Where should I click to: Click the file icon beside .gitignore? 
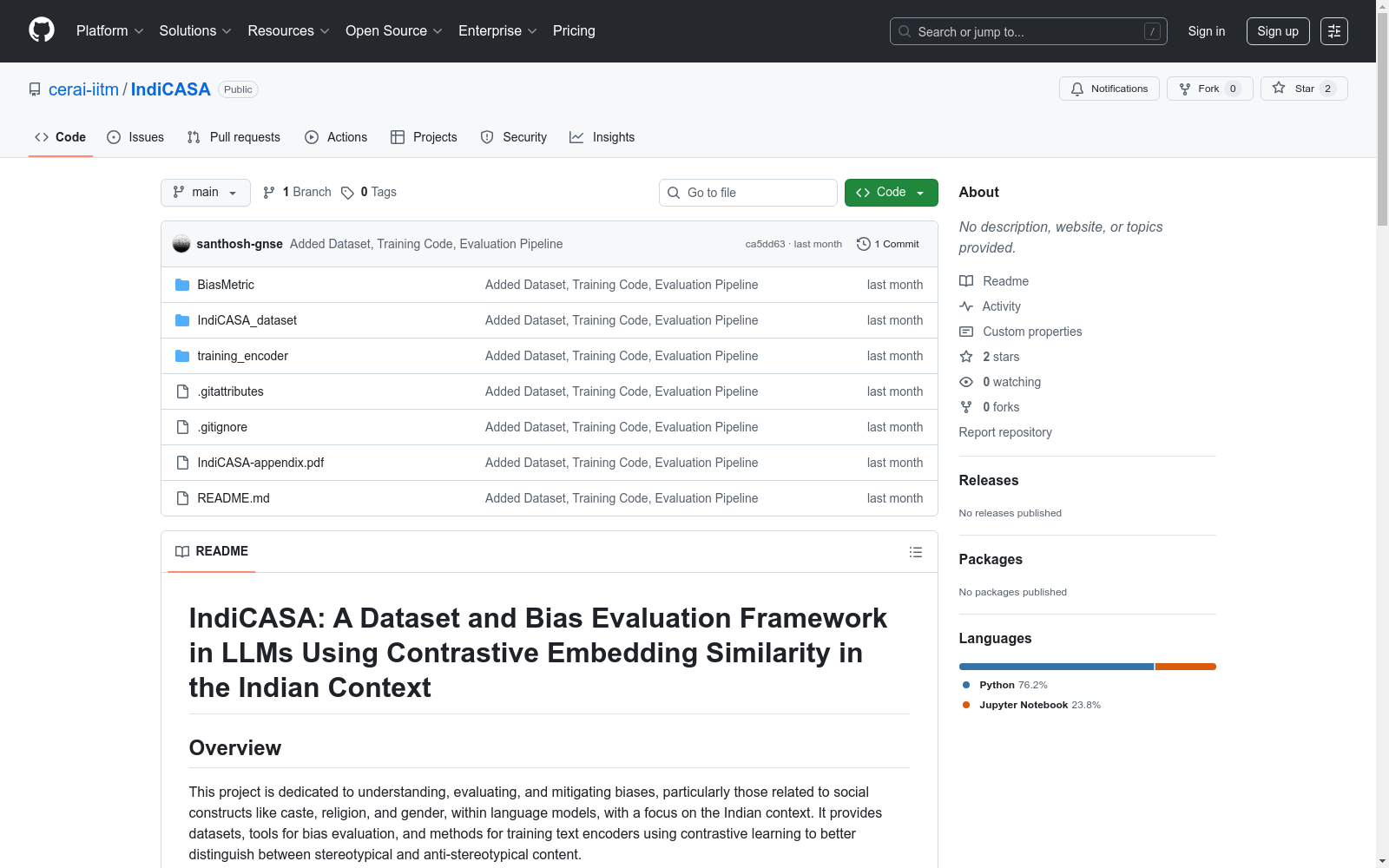(182, 427)
